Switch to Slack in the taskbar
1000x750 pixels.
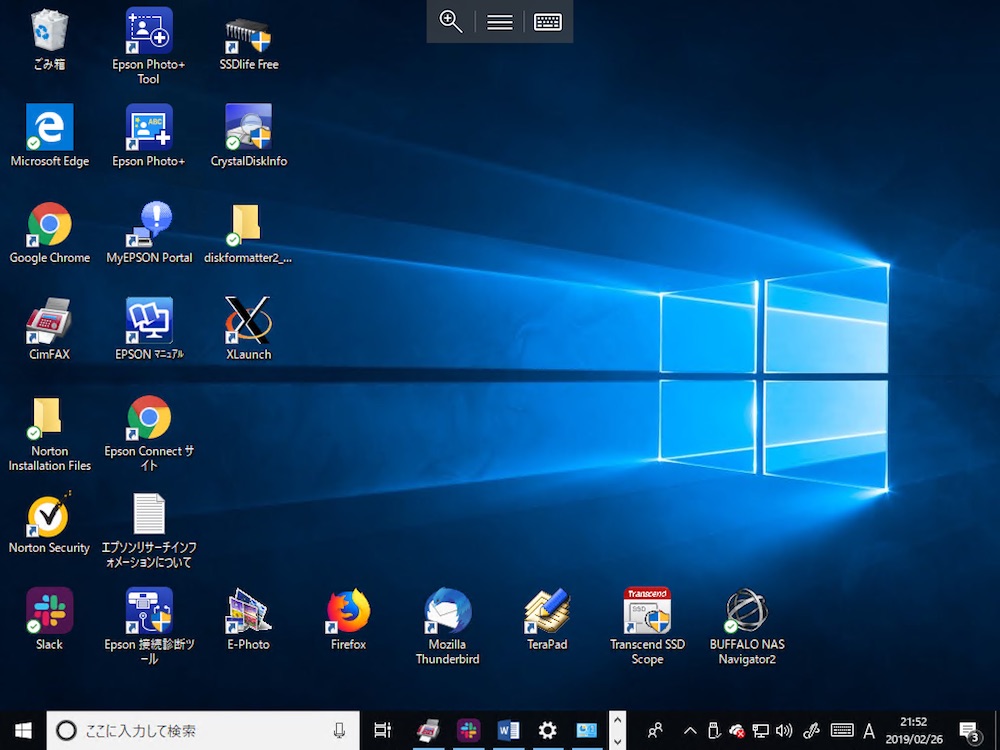click(468, 730)
